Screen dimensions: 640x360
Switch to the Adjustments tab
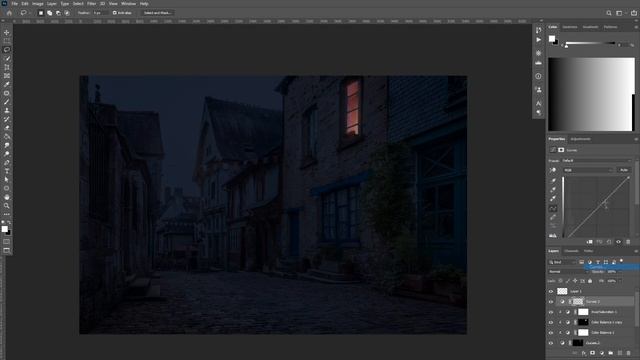click(x=580, y=139)
